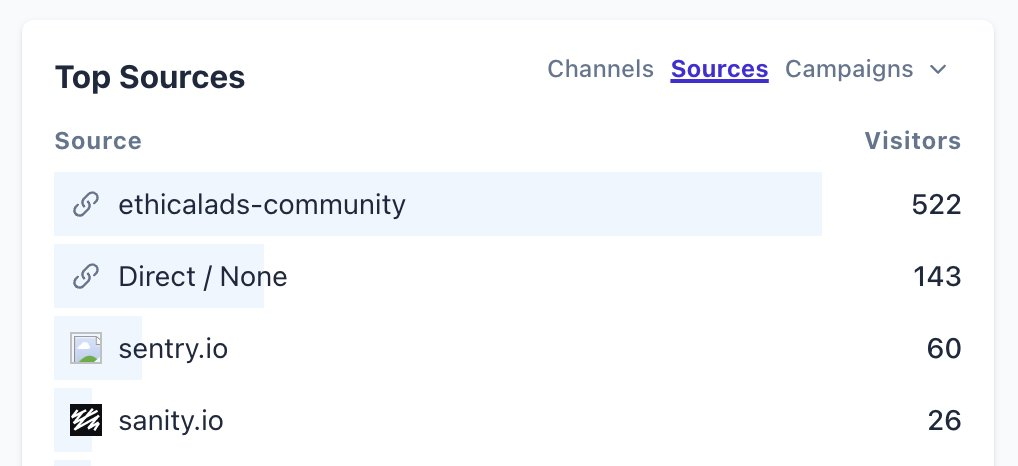Open the ethicalads-community source link

pos(262,205)
